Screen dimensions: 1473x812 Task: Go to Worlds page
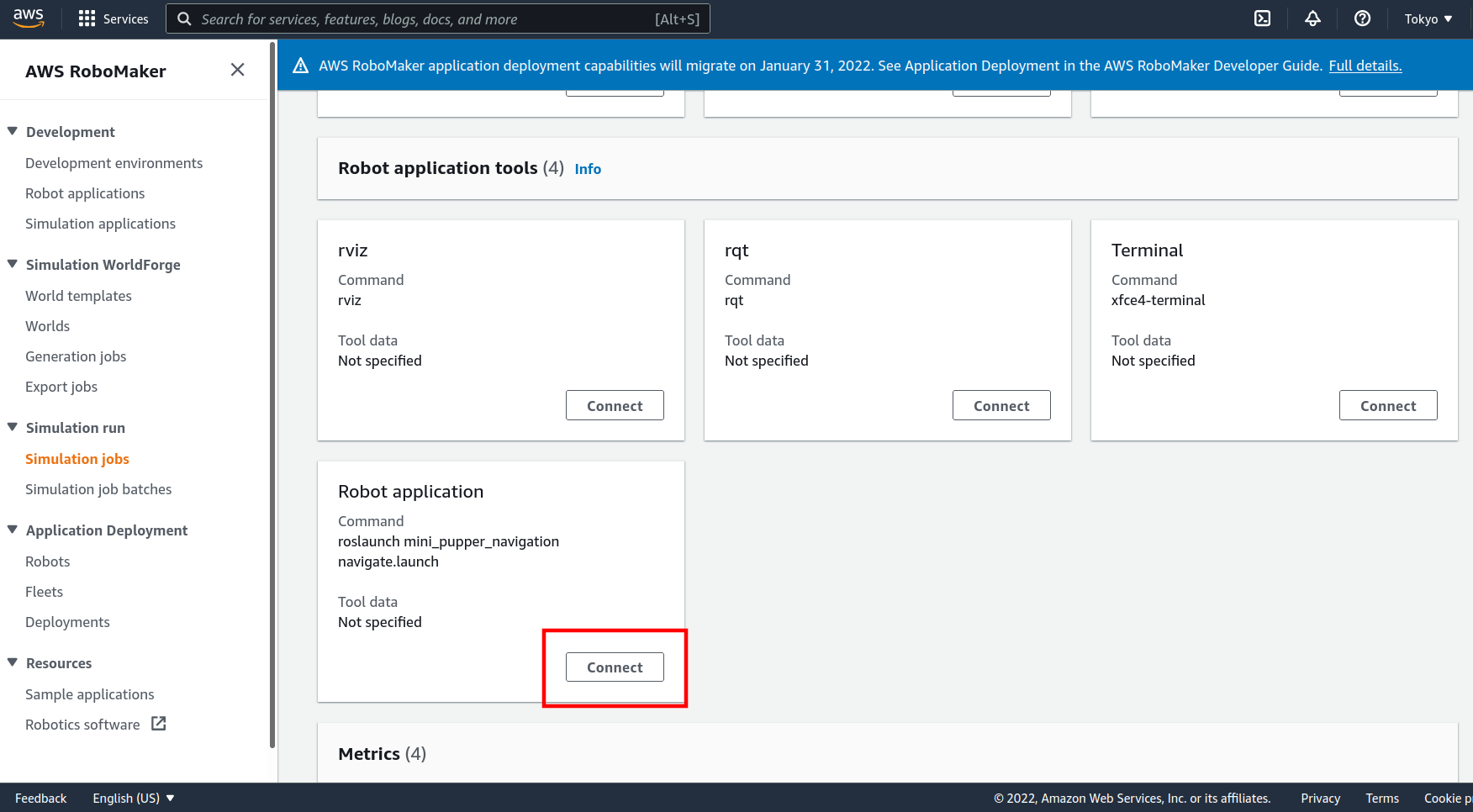click(x=47, y=326)
